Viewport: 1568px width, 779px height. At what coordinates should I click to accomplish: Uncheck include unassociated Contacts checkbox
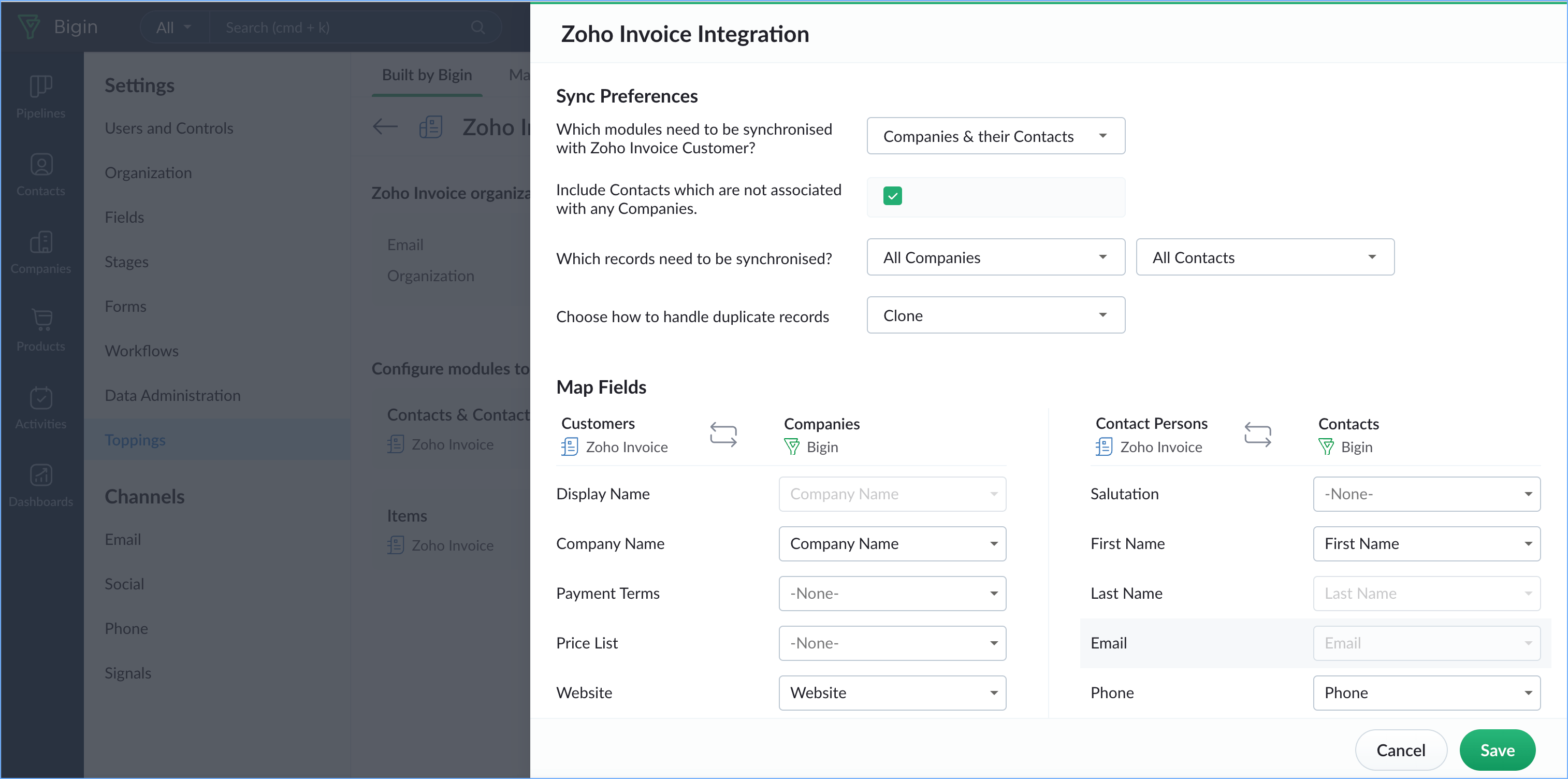[892, 196]
